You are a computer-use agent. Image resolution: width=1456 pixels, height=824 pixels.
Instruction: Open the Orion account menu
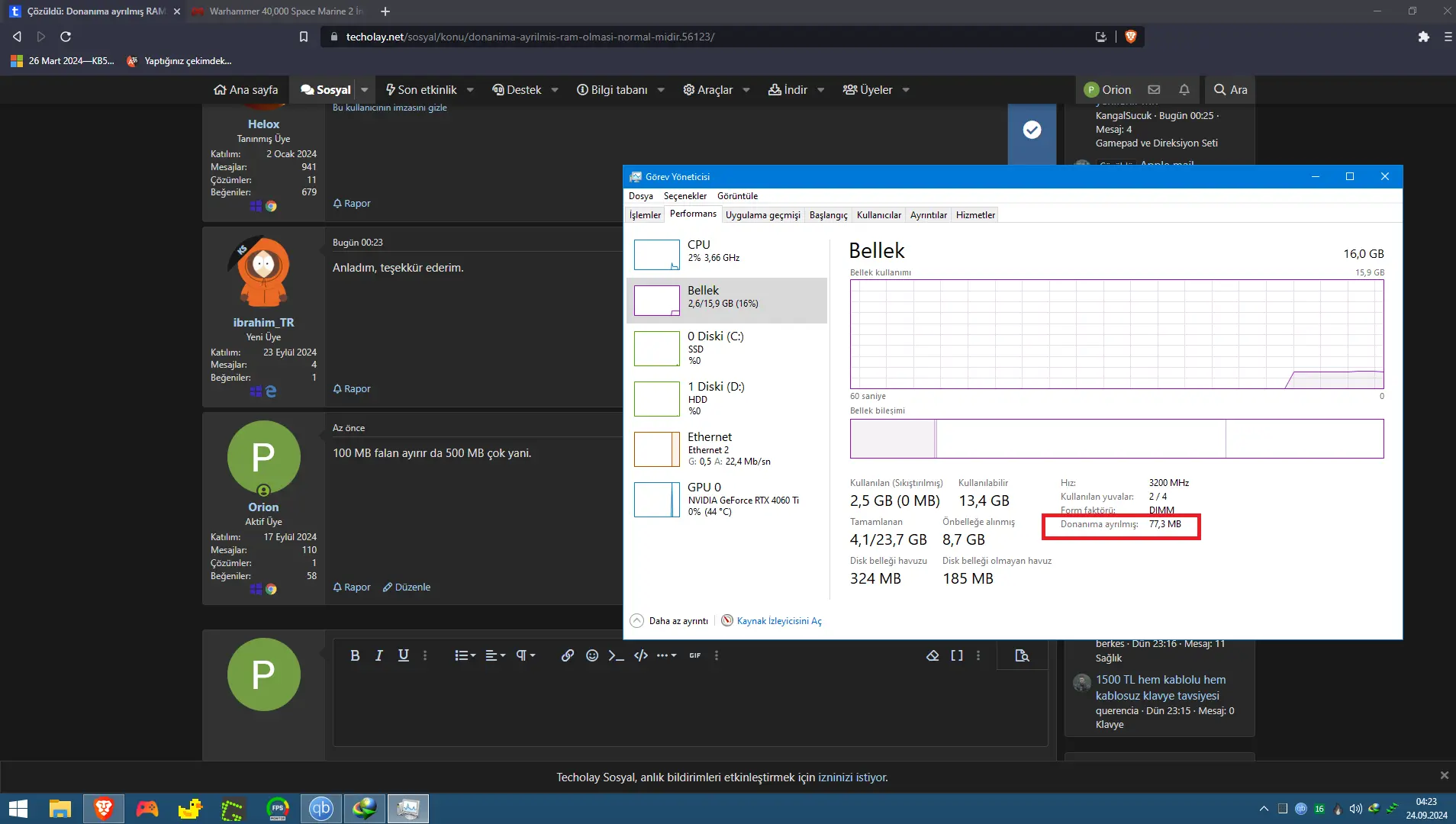(x=1107, y=90)
